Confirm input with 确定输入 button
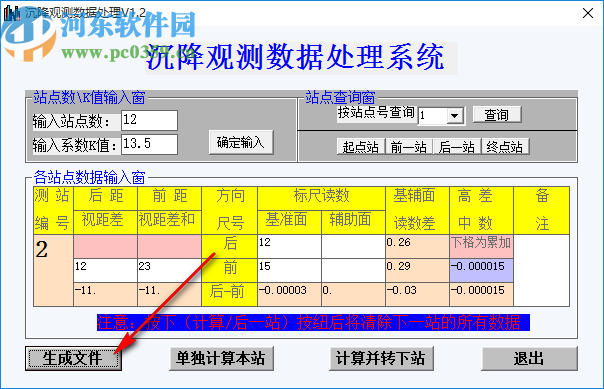Viewport: 604px width, 389px height. pyautogui.click(x=241, y=143)
